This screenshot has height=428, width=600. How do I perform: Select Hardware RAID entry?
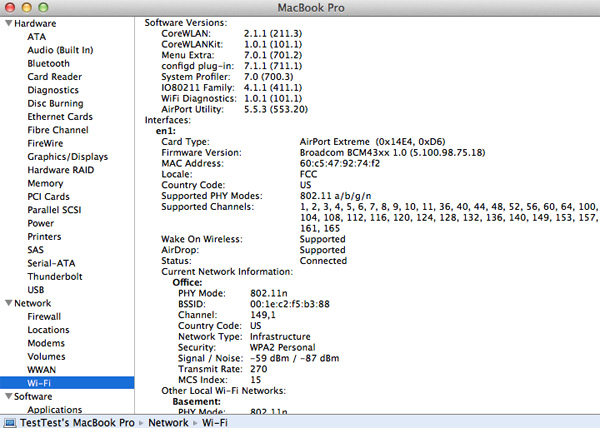tap(60, 170)
